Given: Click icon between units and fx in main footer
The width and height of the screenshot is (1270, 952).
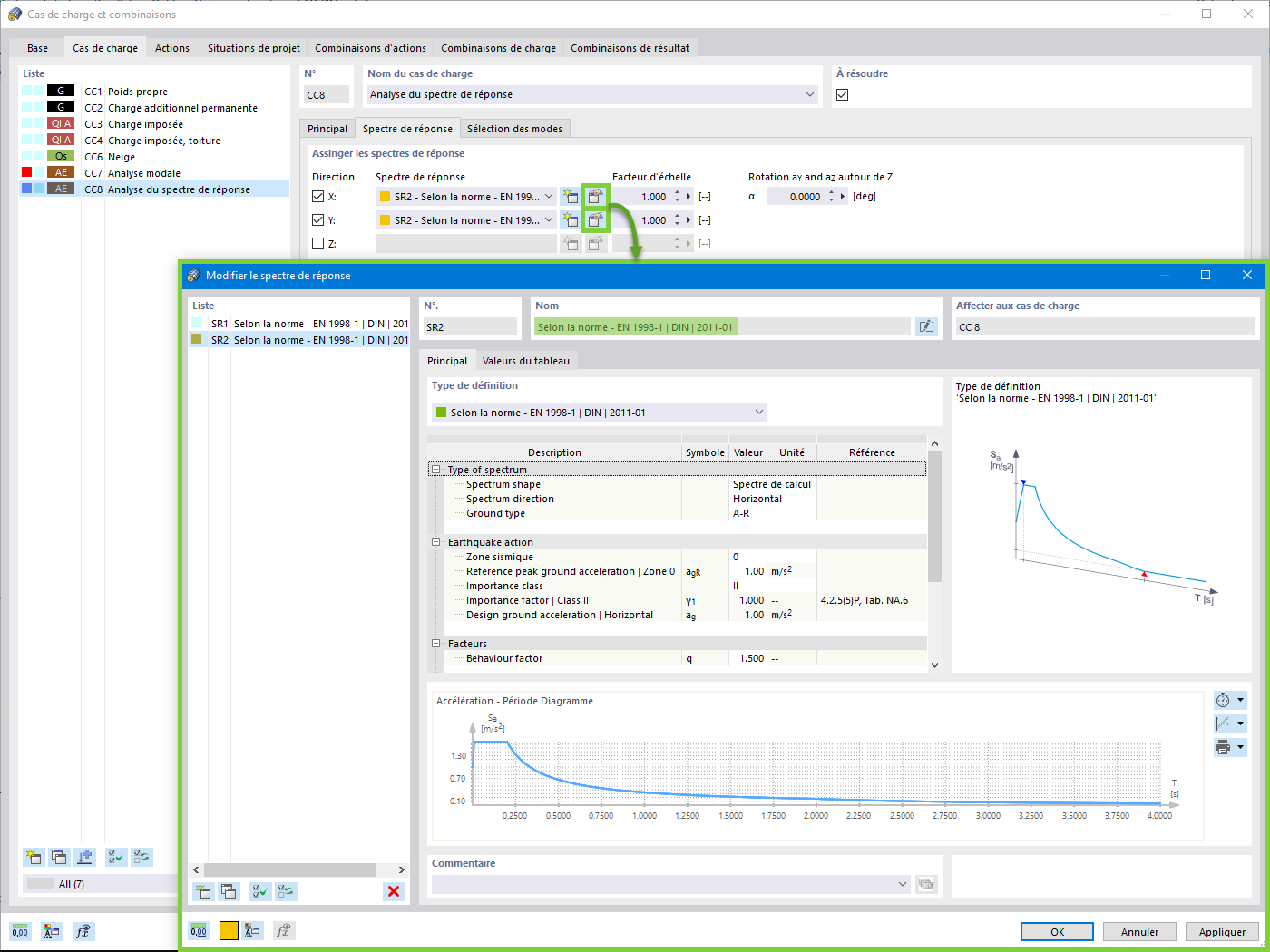Looking at the screenshot, I should pos(52,931).
